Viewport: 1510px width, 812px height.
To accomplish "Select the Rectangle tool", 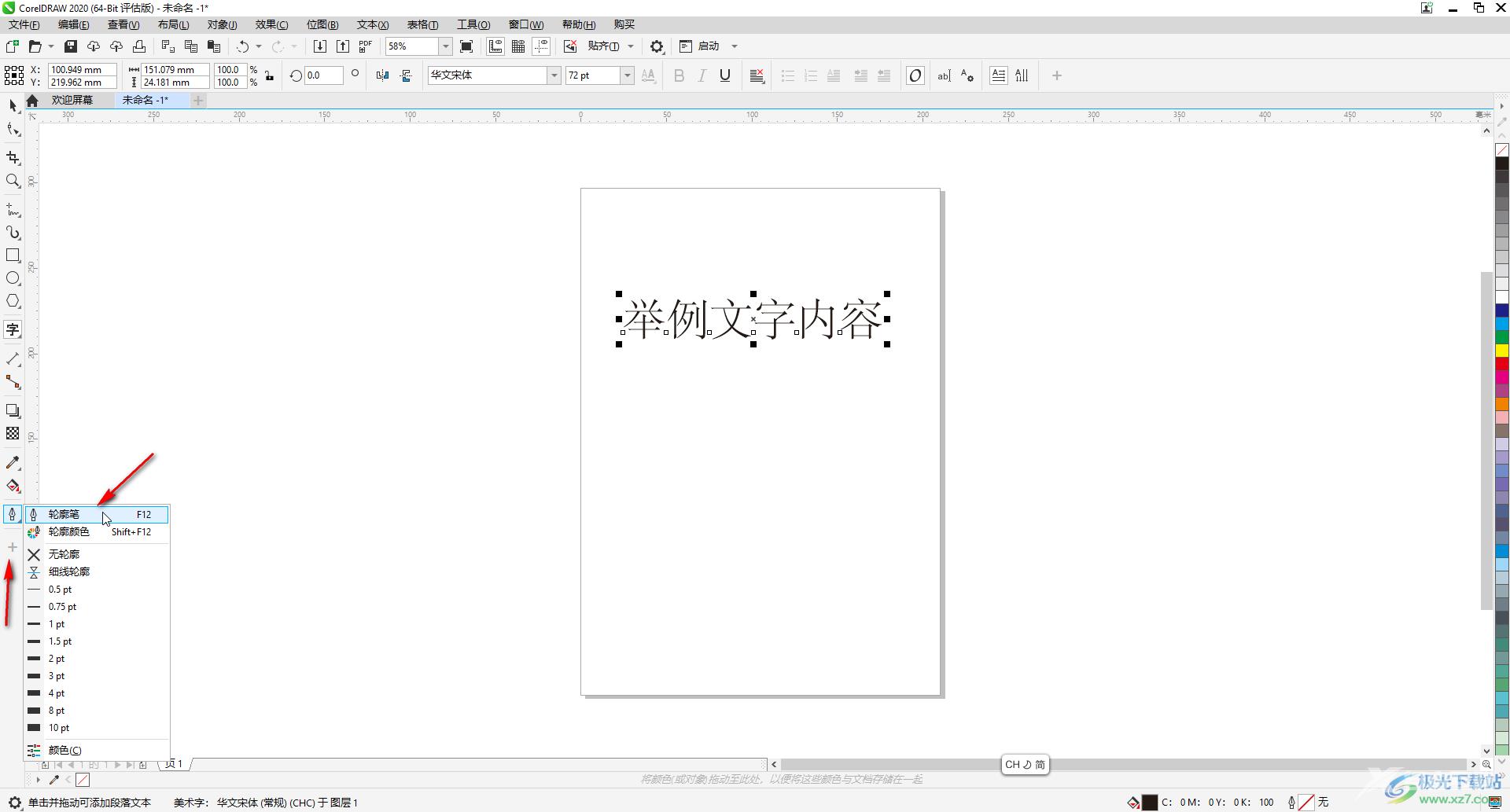I will (x=13, y=255).
